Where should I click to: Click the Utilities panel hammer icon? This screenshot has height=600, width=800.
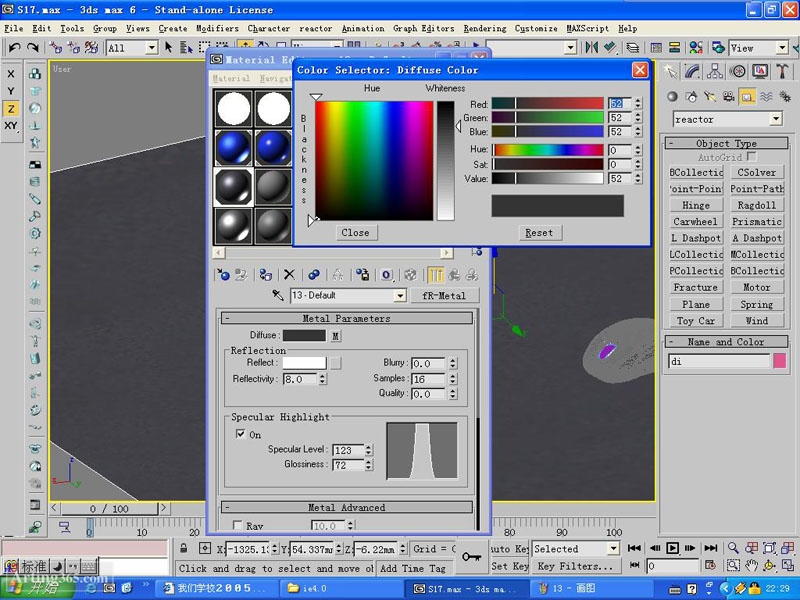[783, 68]
